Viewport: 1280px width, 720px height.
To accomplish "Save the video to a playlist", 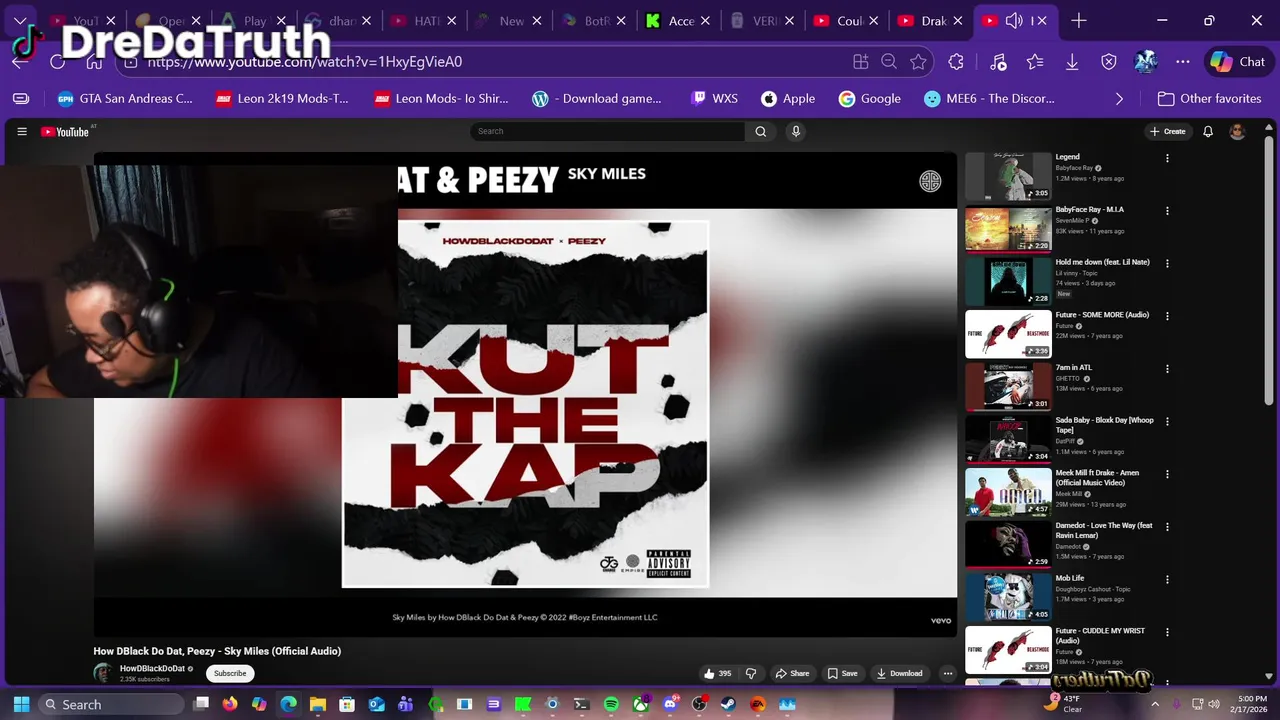I will (842, 673).
